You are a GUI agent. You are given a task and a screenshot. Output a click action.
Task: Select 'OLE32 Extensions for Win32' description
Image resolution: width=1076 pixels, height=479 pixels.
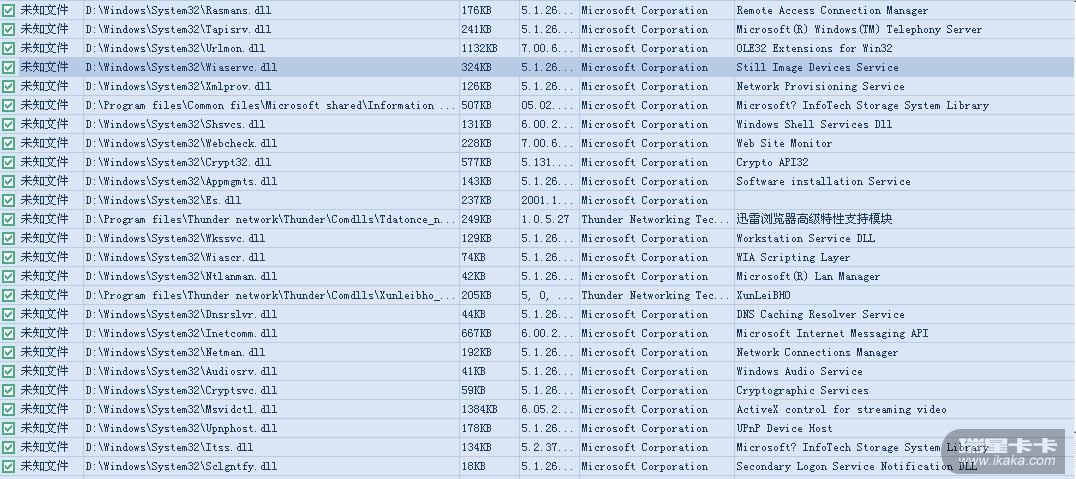tap(815, 49)
